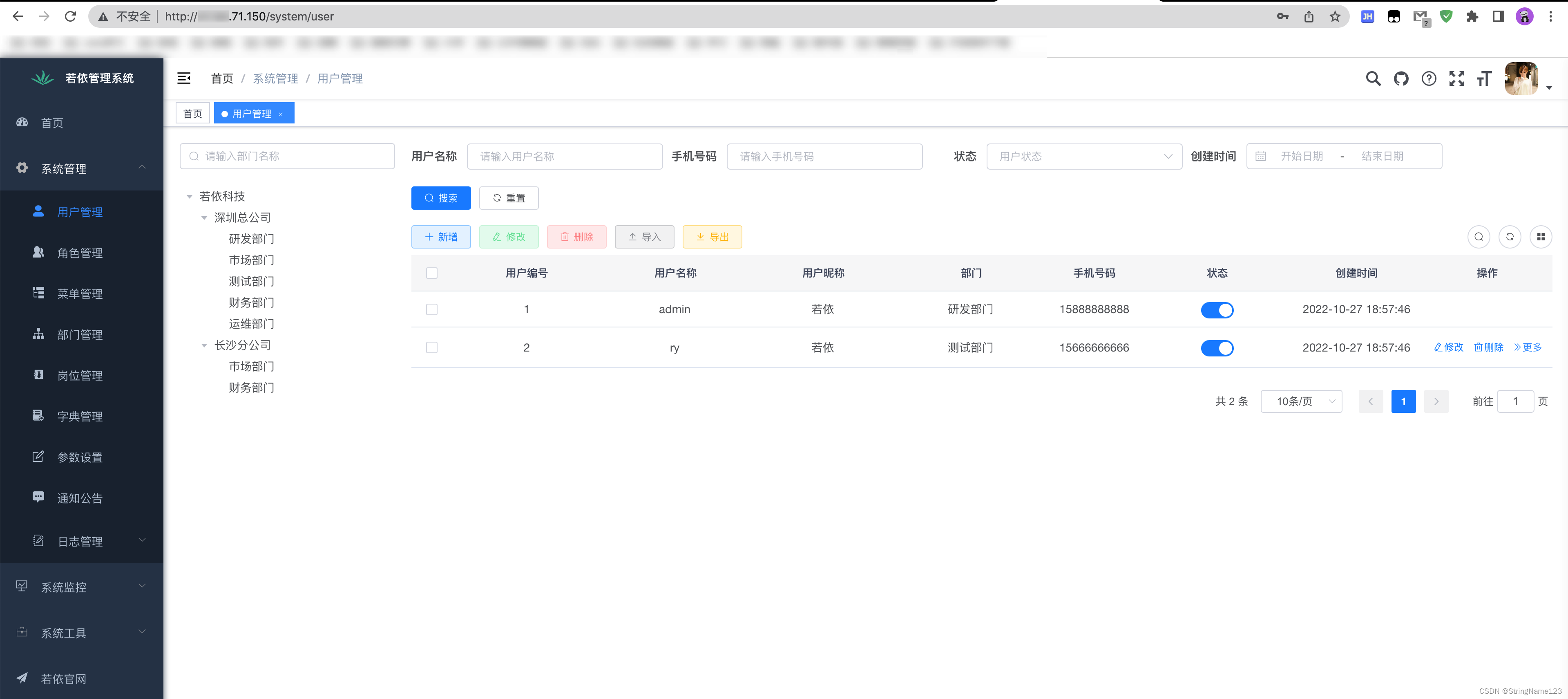Open the font size setting icon
This screenshot has height=699, width=1568.
click(1484, 78)
